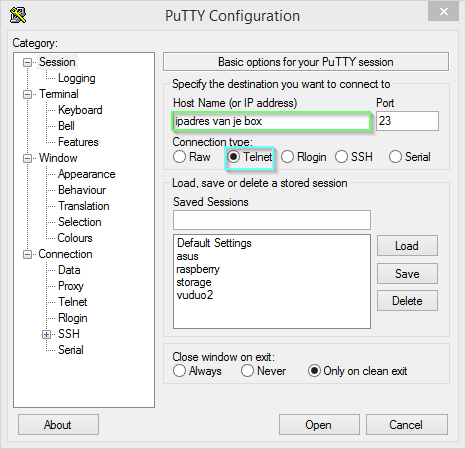466x449 pixels.
Task: Open the Telnet category in tree
Action: tap(73, 302)
